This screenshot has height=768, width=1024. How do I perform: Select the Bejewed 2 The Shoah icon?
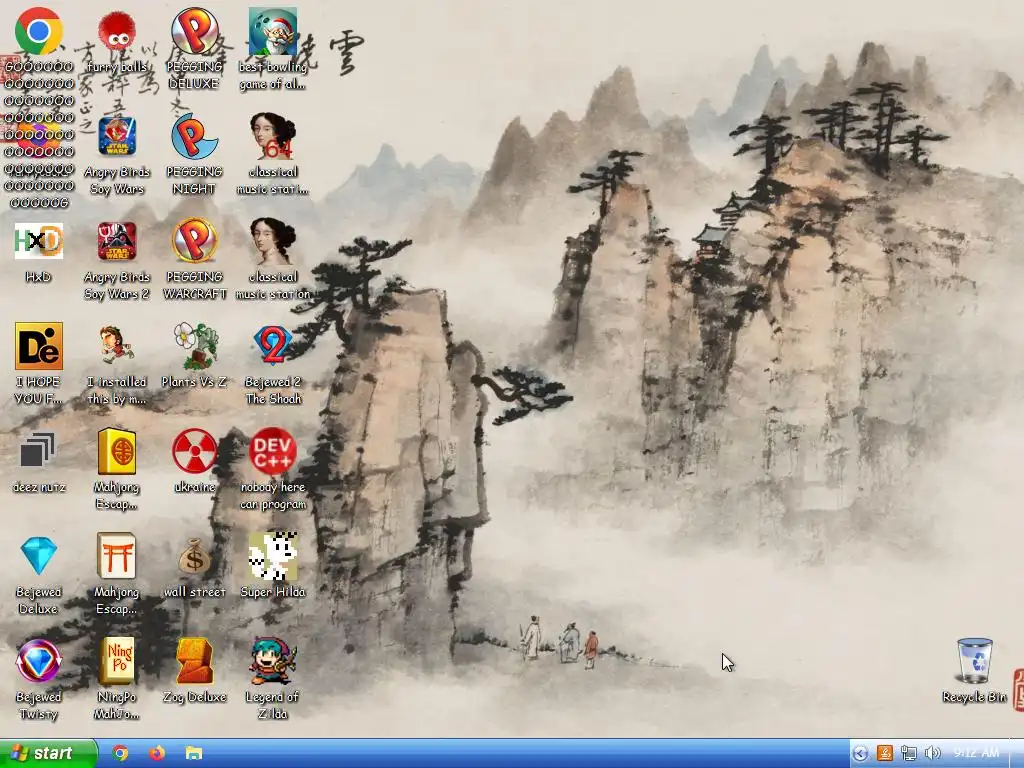pos(272,346)
